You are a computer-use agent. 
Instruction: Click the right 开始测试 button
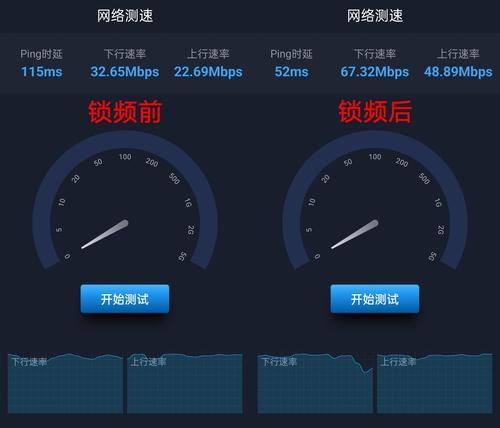[375, 299]
